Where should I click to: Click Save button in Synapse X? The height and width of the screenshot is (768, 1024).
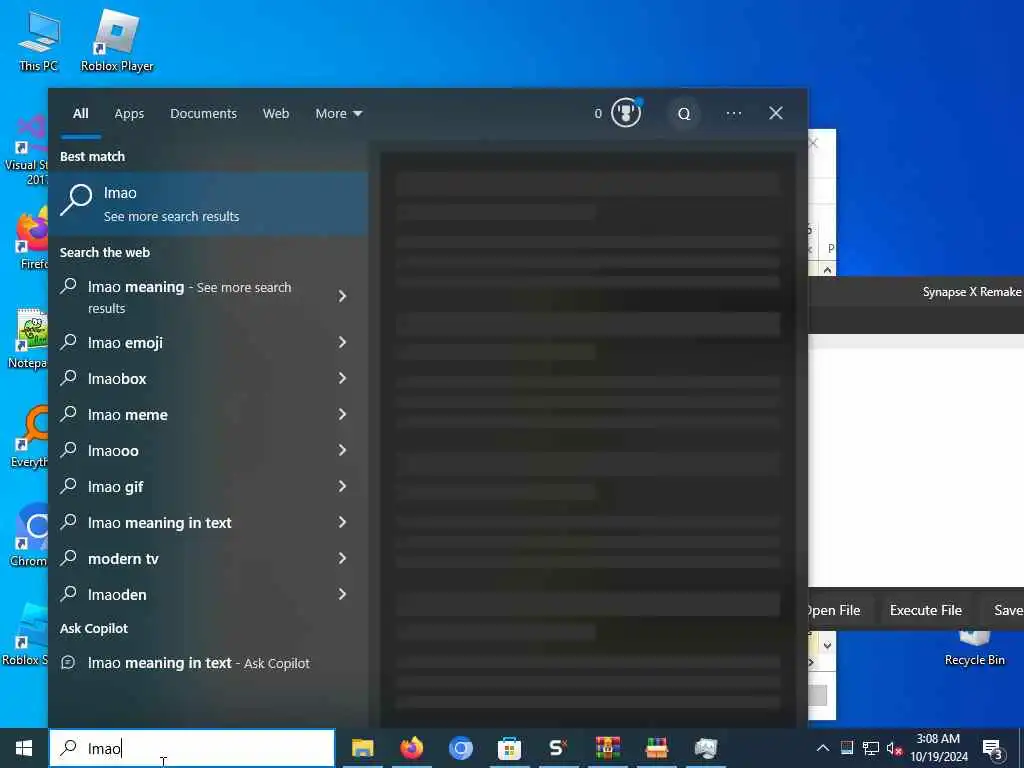click(1006, 611)
